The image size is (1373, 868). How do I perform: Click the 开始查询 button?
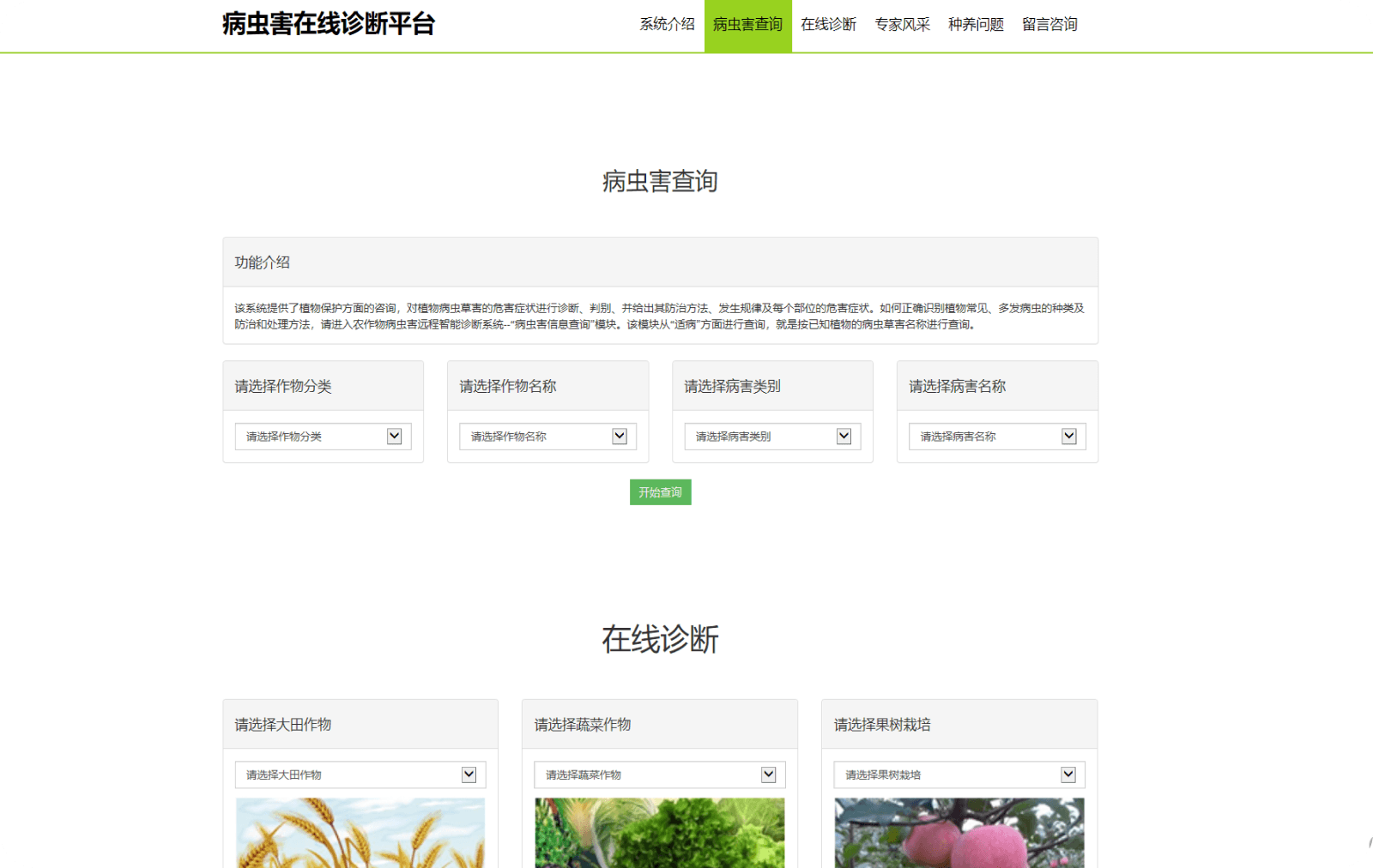pyautogui.click(x=661, y=492)
